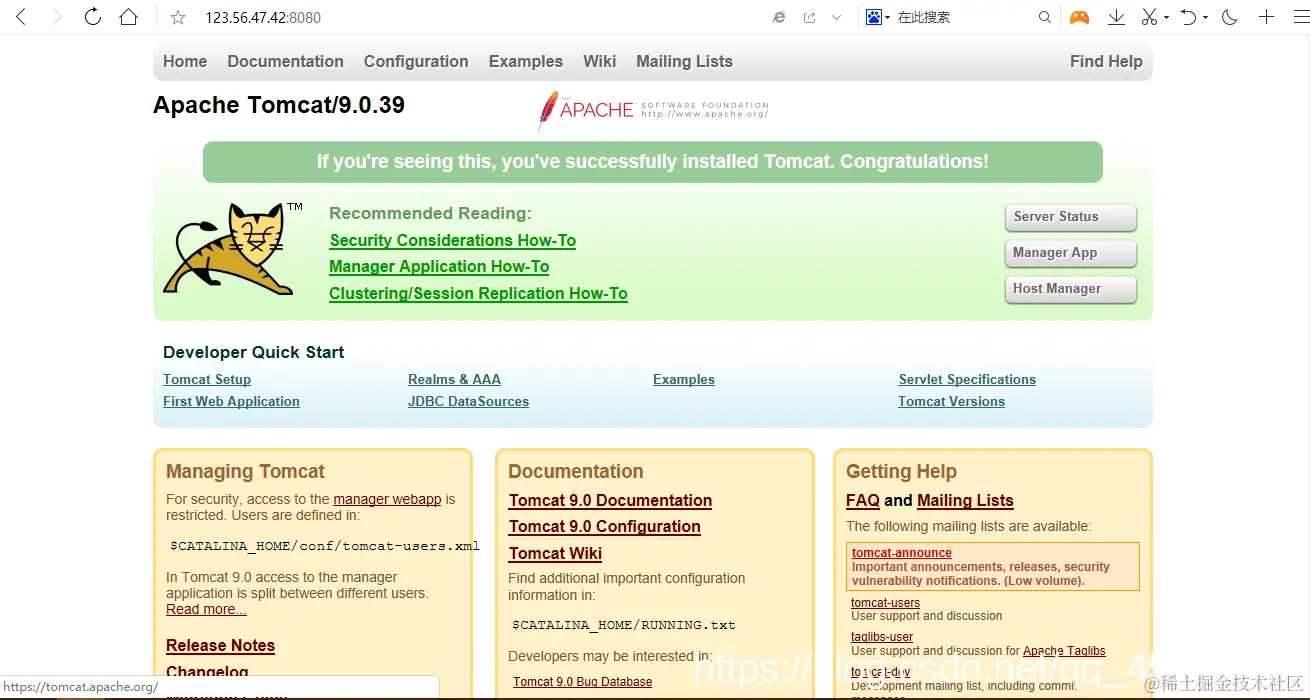Open the Baidu search engine selector
The image size is (1310, 700).
pyautogui.click(x=878, y=17)
